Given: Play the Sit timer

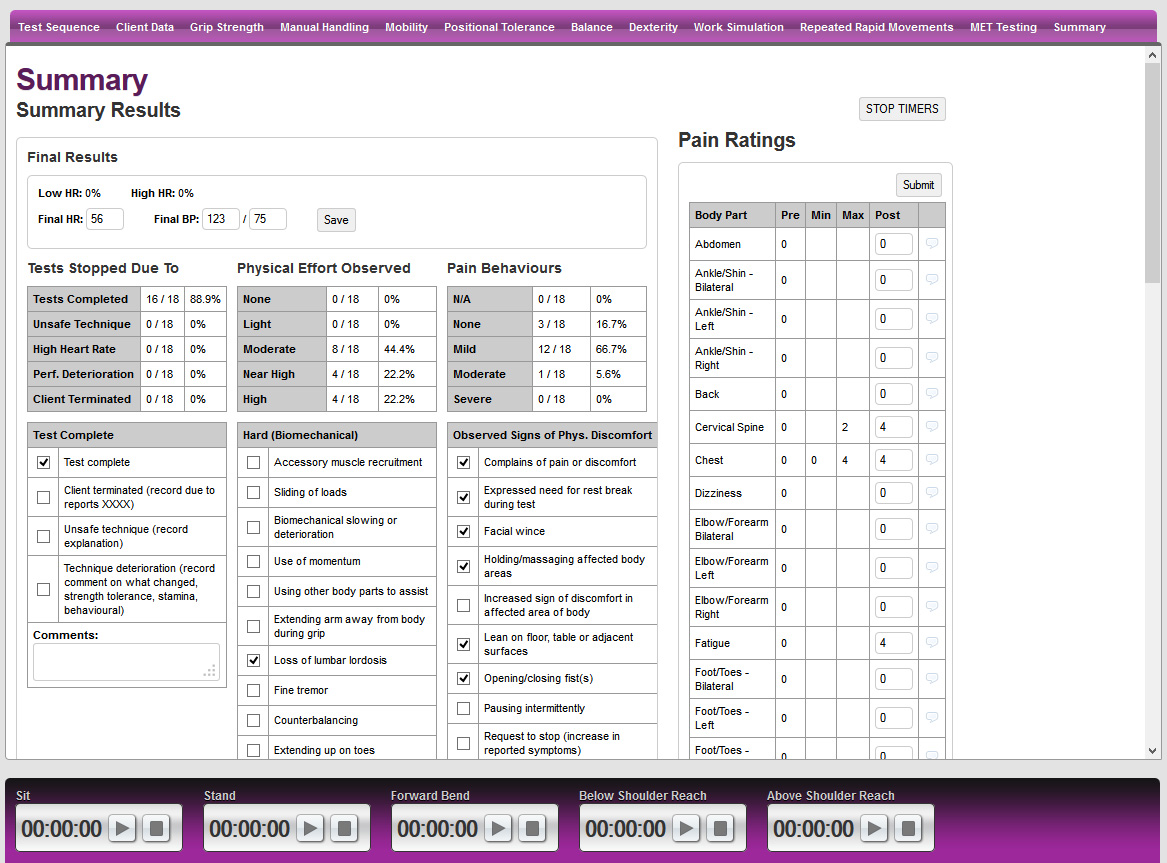Looking at the screenshot, I should tap(122, 827).
